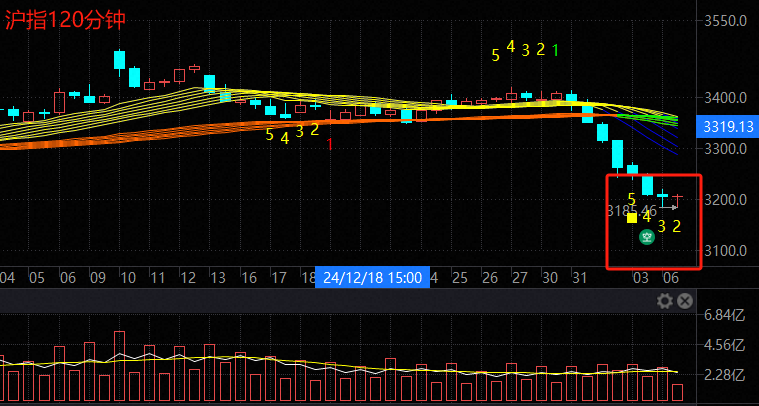
Task: Click the small gray arrow near 3185.46
Action: click(669, 208)
